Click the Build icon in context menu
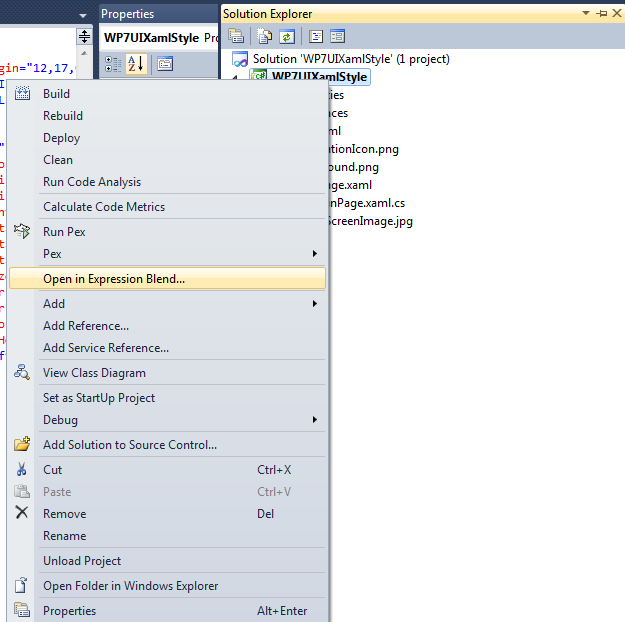 (x=22, y=93)
